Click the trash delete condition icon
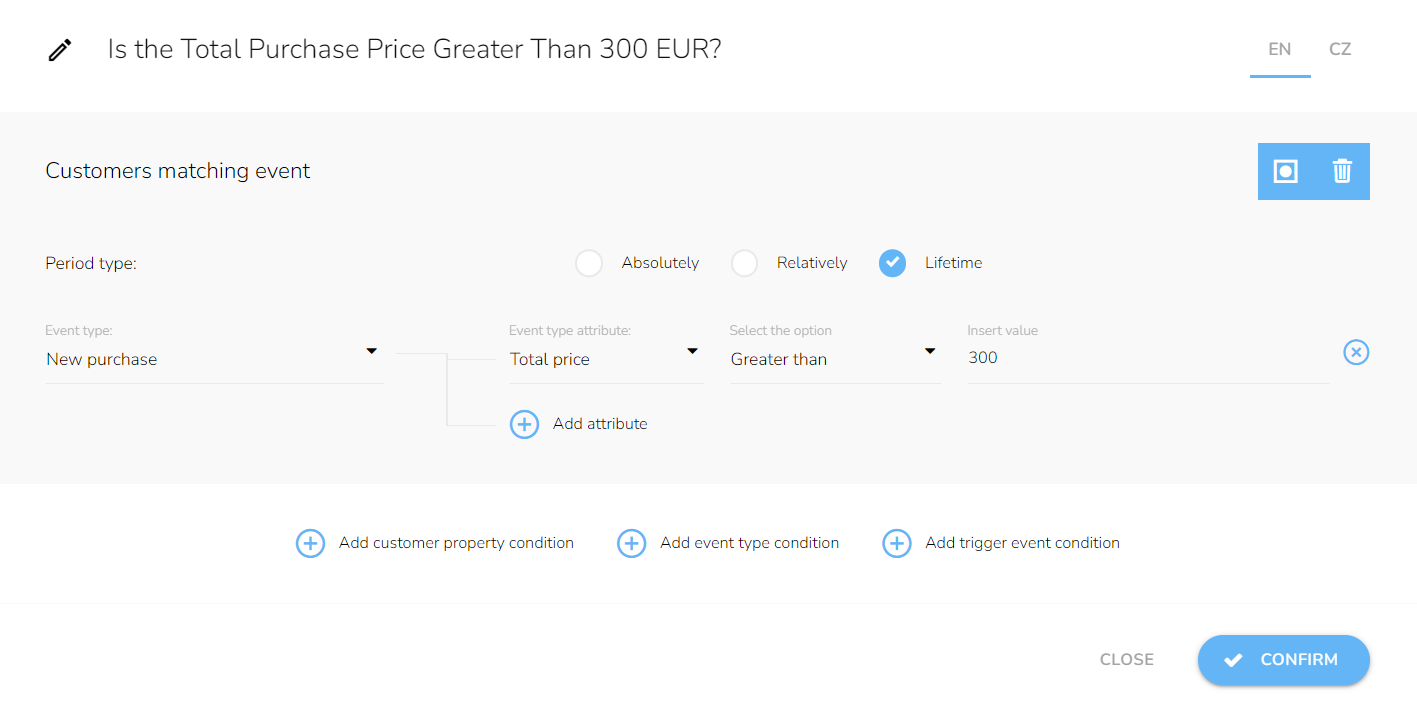Image resolution: width=1417 pixels, height=703 pixels. [x=1342, y=171]
